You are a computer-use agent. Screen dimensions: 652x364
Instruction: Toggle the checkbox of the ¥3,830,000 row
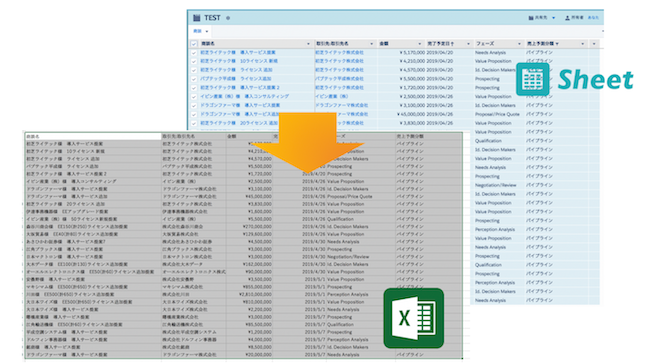click(194, 123)
